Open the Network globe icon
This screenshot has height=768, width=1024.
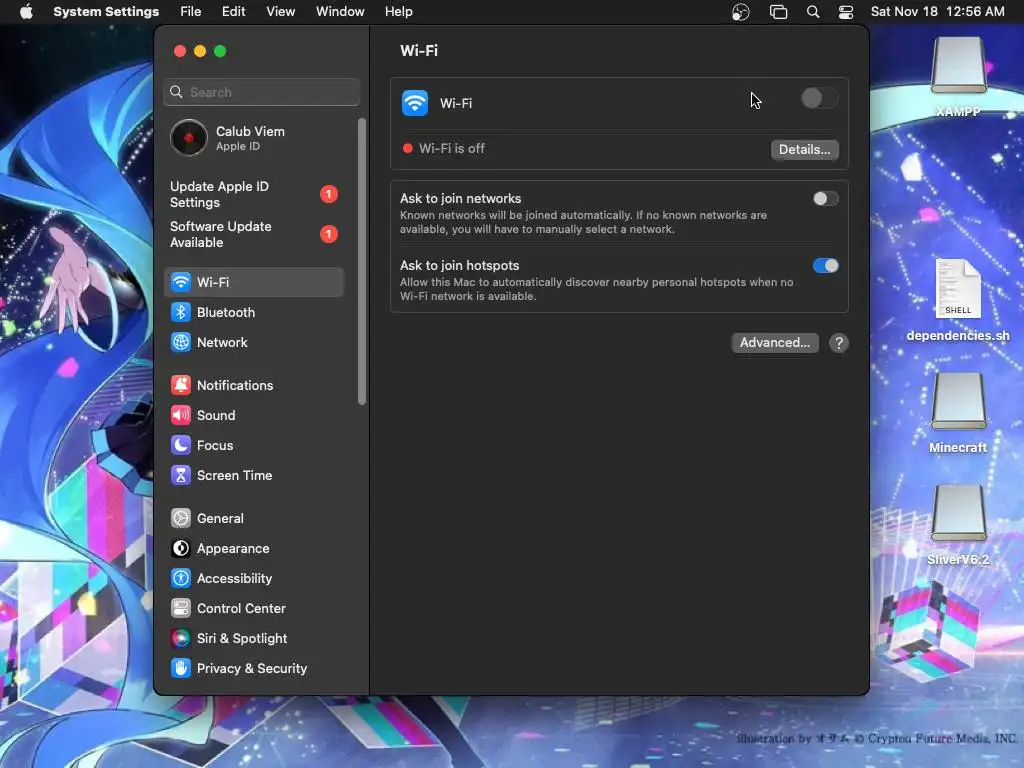[x=181, y=342]
